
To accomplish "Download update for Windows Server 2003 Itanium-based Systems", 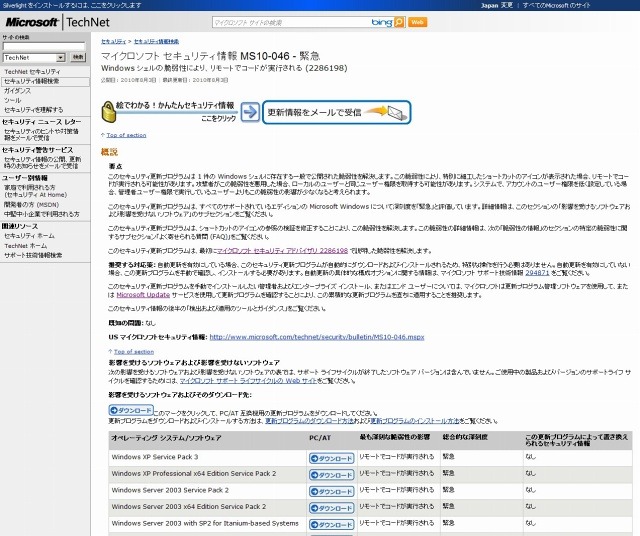I will click(x=331, y=525).
